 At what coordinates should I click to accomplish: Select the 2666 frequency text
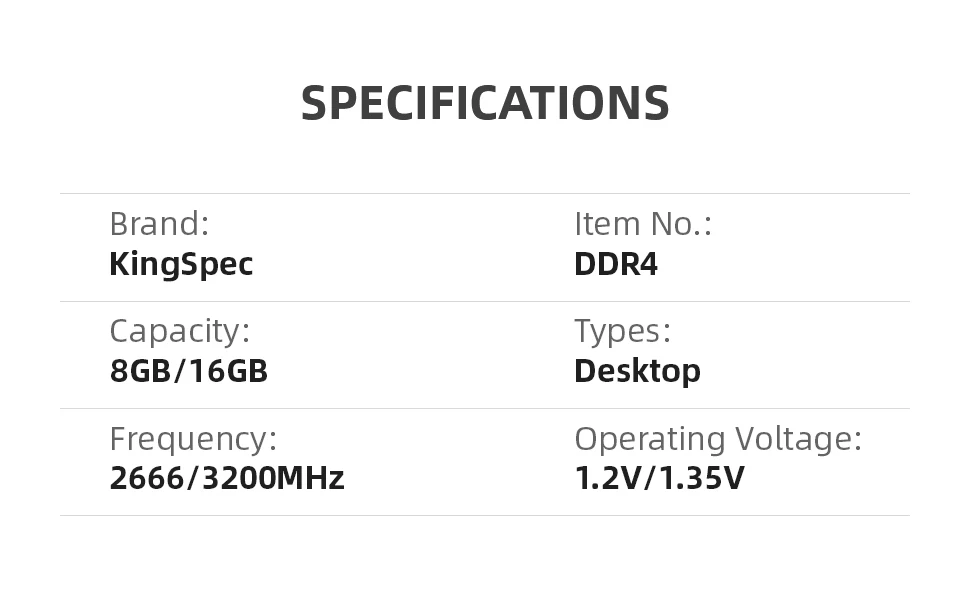(x=147, y=478)
